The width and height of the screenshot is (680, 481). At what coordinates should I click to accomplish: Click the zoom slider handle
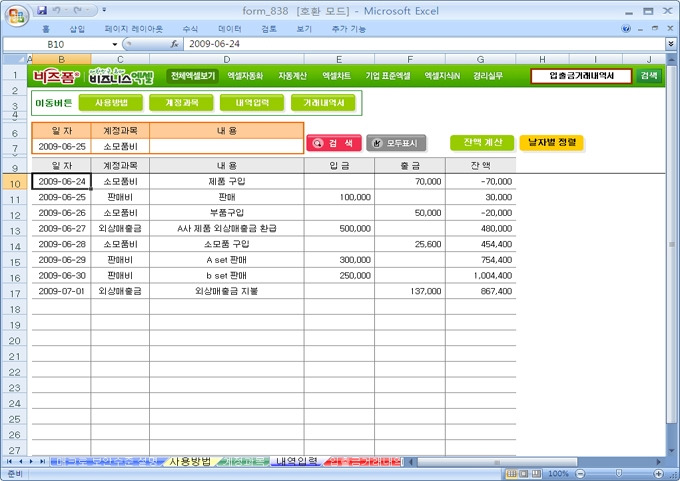(x=619, y=474)
